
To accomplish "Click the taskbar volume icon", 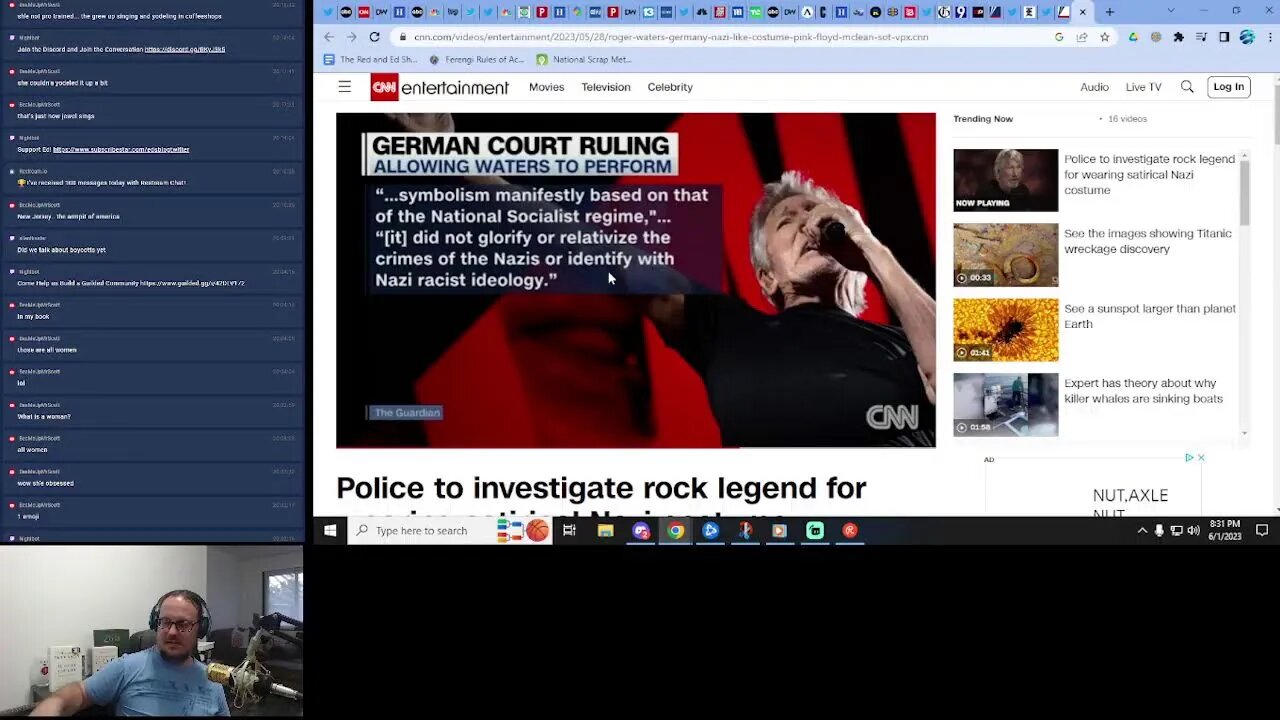I will (x=1193, y=531).
